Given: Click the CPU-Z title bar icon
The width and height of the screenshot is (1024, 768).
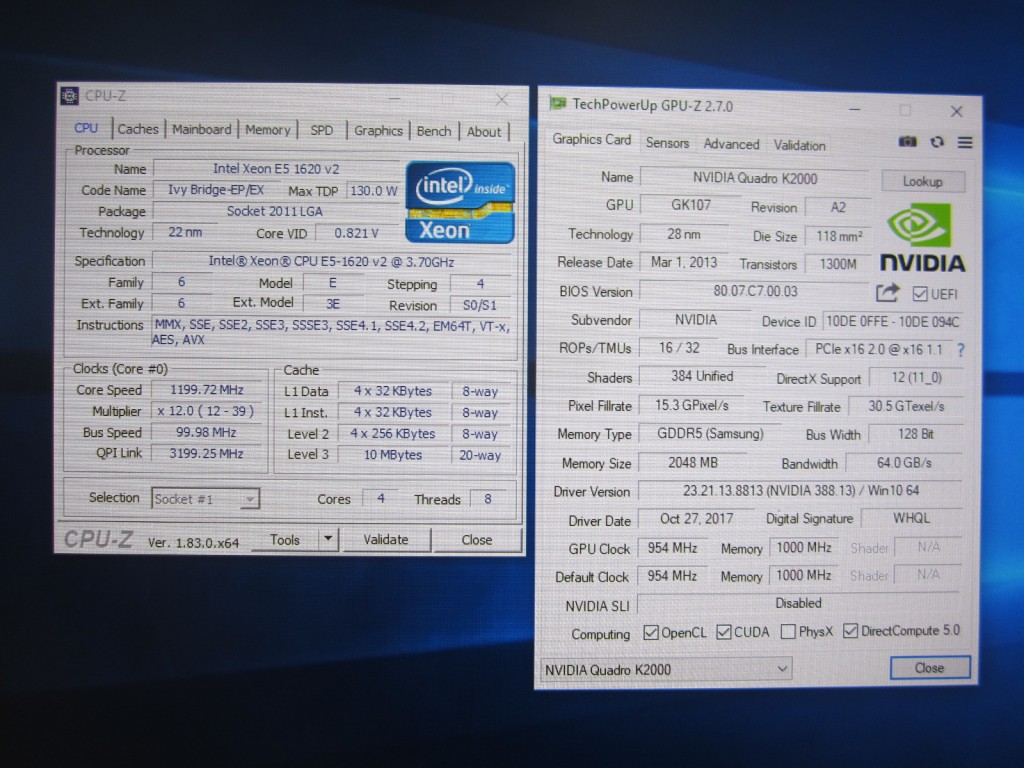Looking at the screenshot, I should click(x=70, y=96).
